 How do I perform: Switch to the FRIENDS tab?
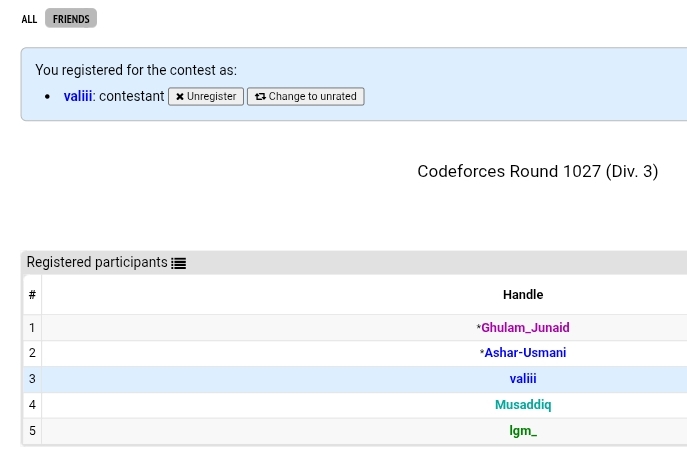(71, 19)
